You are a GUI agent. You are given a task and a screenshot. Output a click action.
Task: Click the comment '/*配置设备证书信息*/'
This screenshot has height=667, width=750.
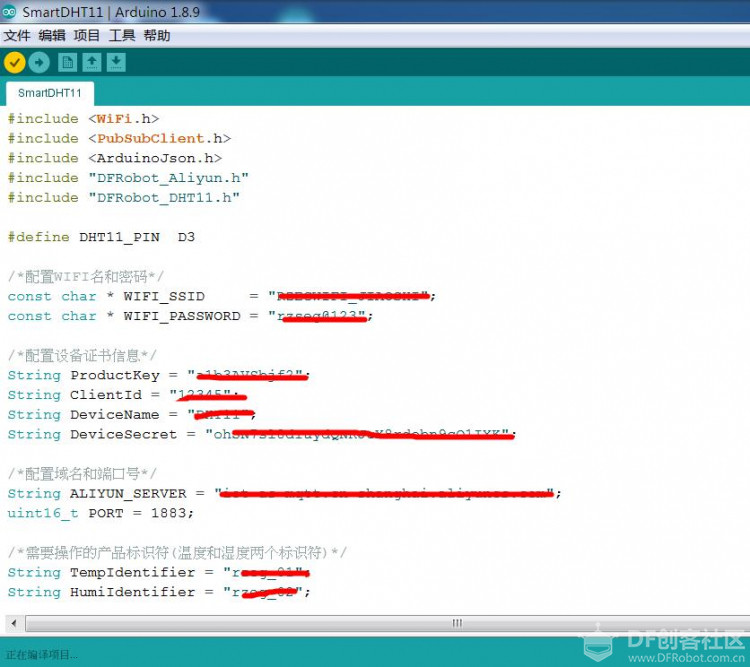tap(82, 356)
